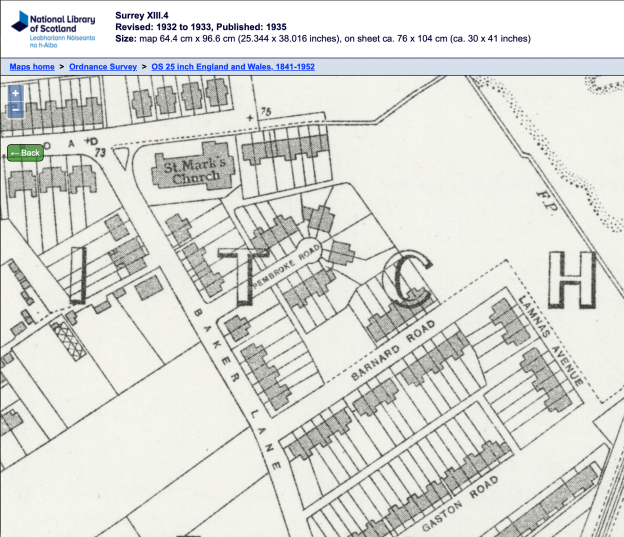This screenshot has height=537, width=624.
Task: Click the 73 spot height number
Action: (100, 153)
